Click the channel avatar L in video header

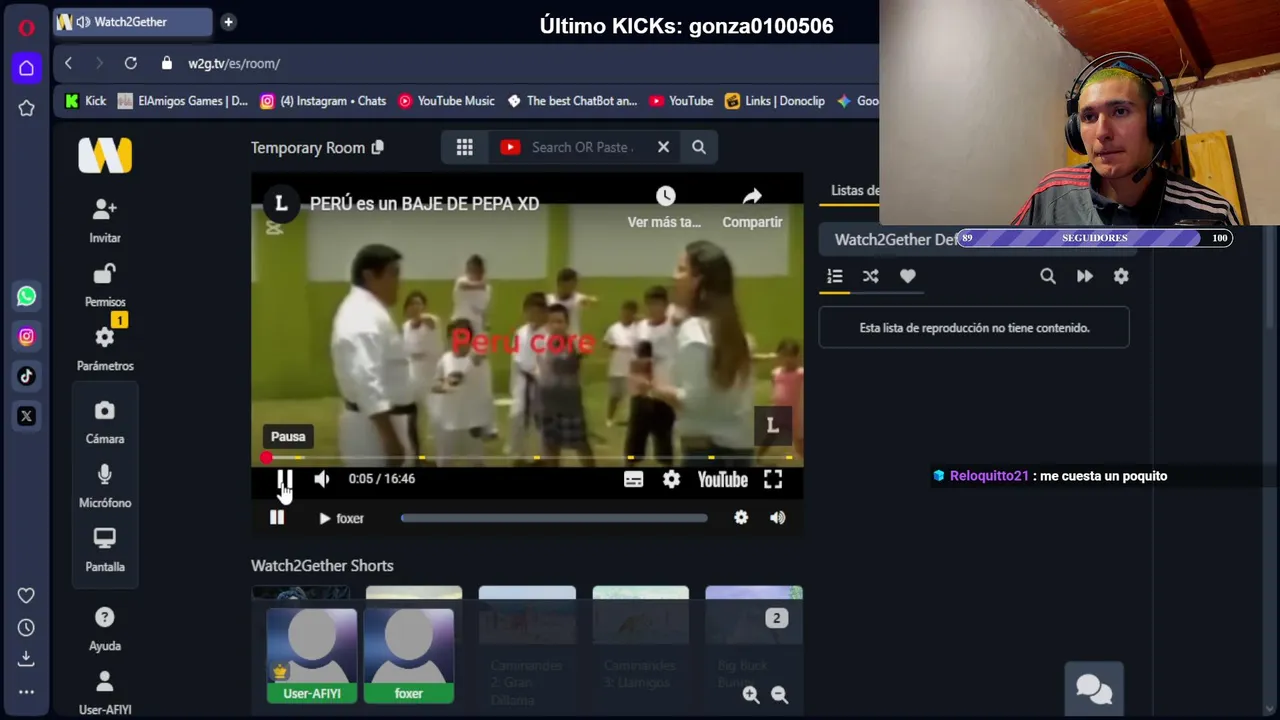(x=281, y=203)
